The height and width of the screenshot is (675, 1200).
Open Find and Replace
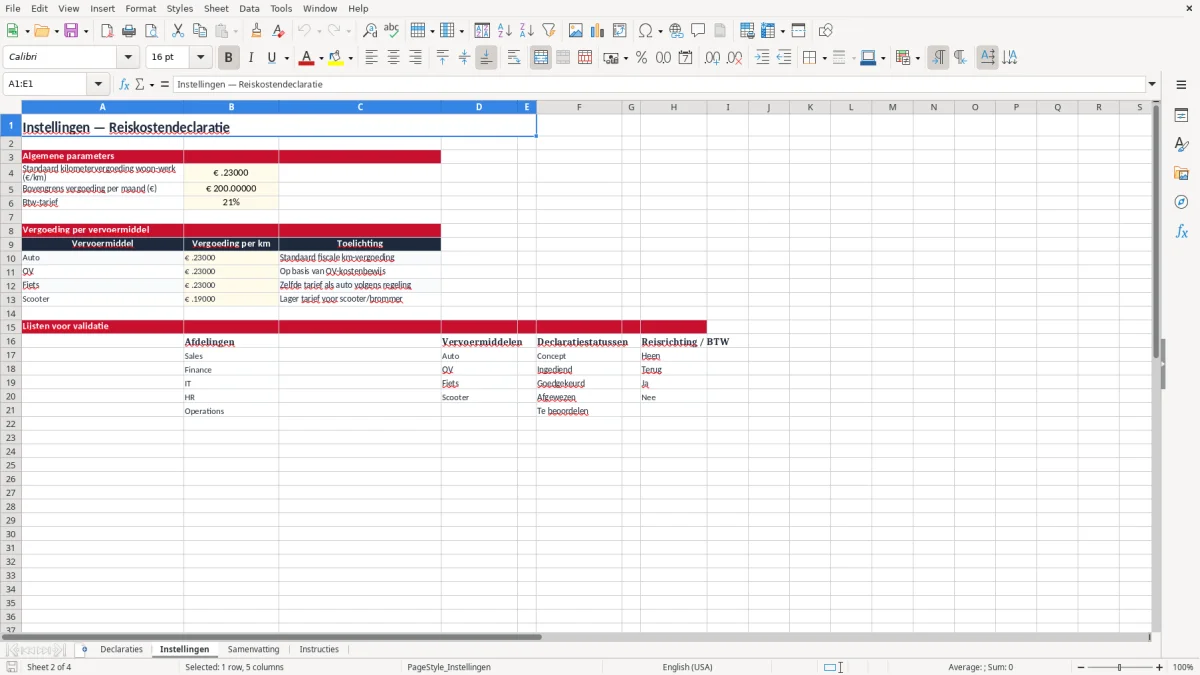(370, 31)
